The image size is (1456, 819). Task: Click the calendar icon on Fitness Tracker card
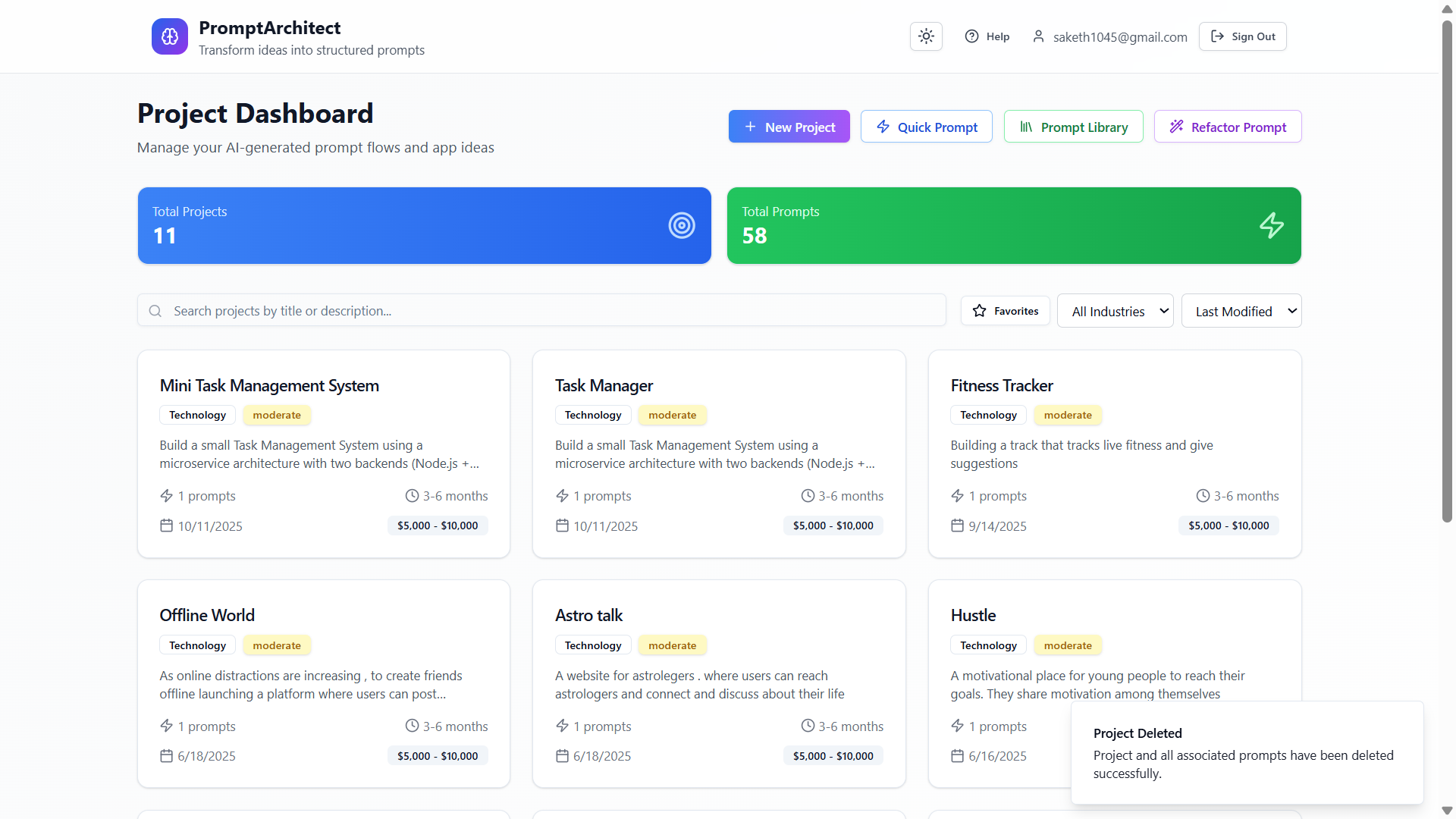coord(957,526)
